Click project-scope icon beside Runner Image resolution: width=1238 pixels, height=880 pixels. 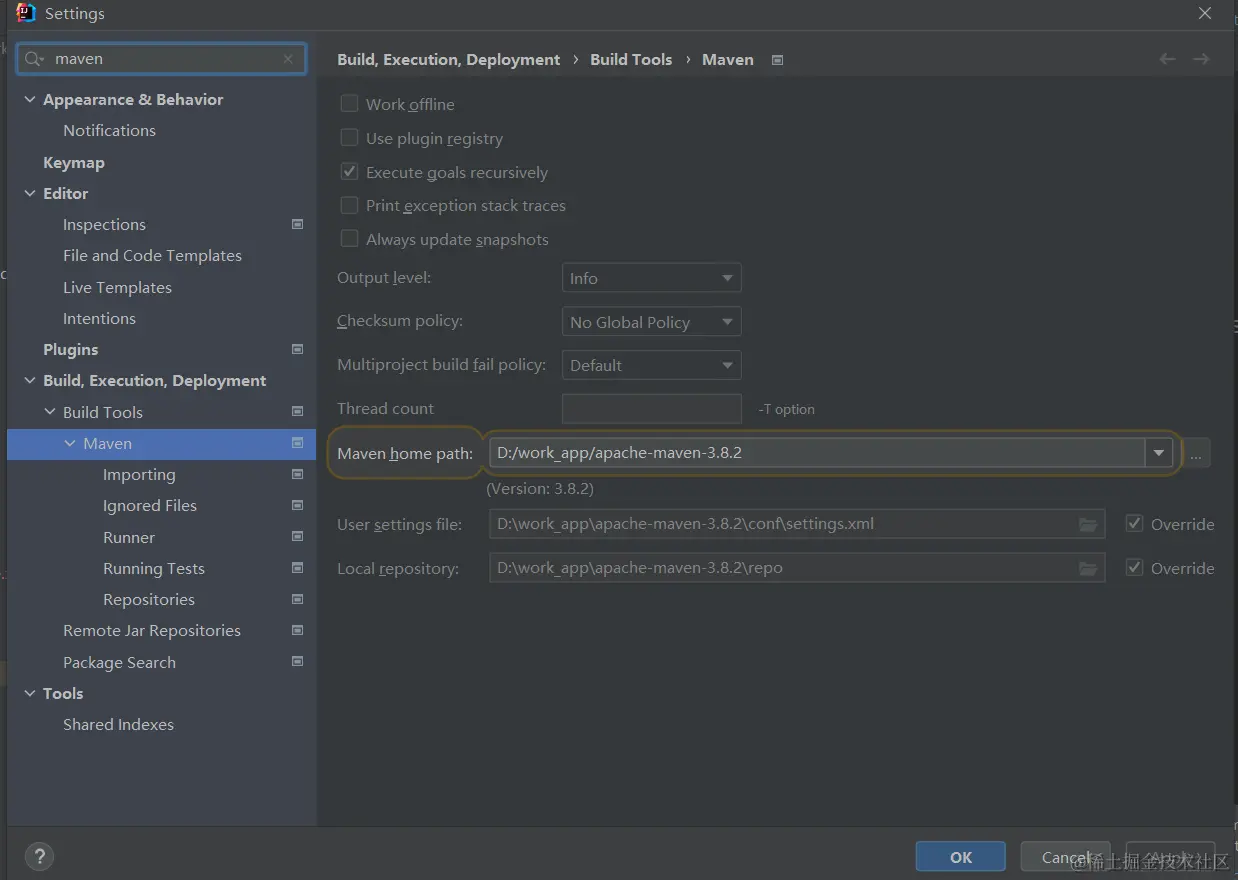pyautogui.click(x=297, y=536)
